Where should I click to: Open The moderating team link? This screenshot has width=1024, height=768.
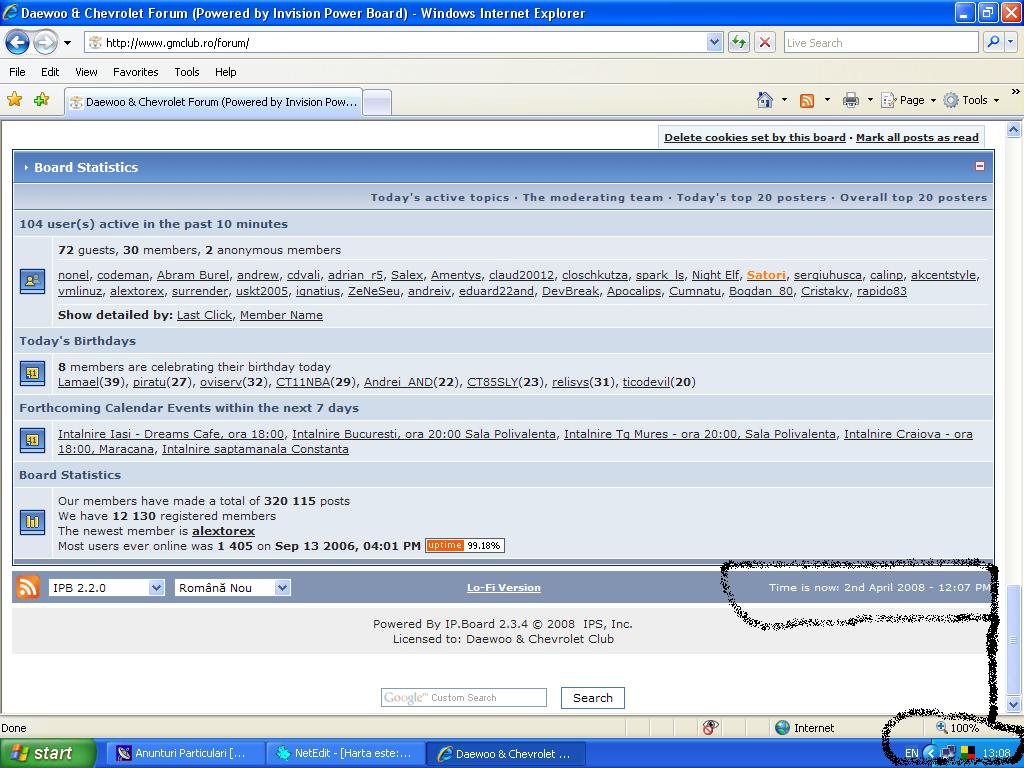(x=592, y=197)
